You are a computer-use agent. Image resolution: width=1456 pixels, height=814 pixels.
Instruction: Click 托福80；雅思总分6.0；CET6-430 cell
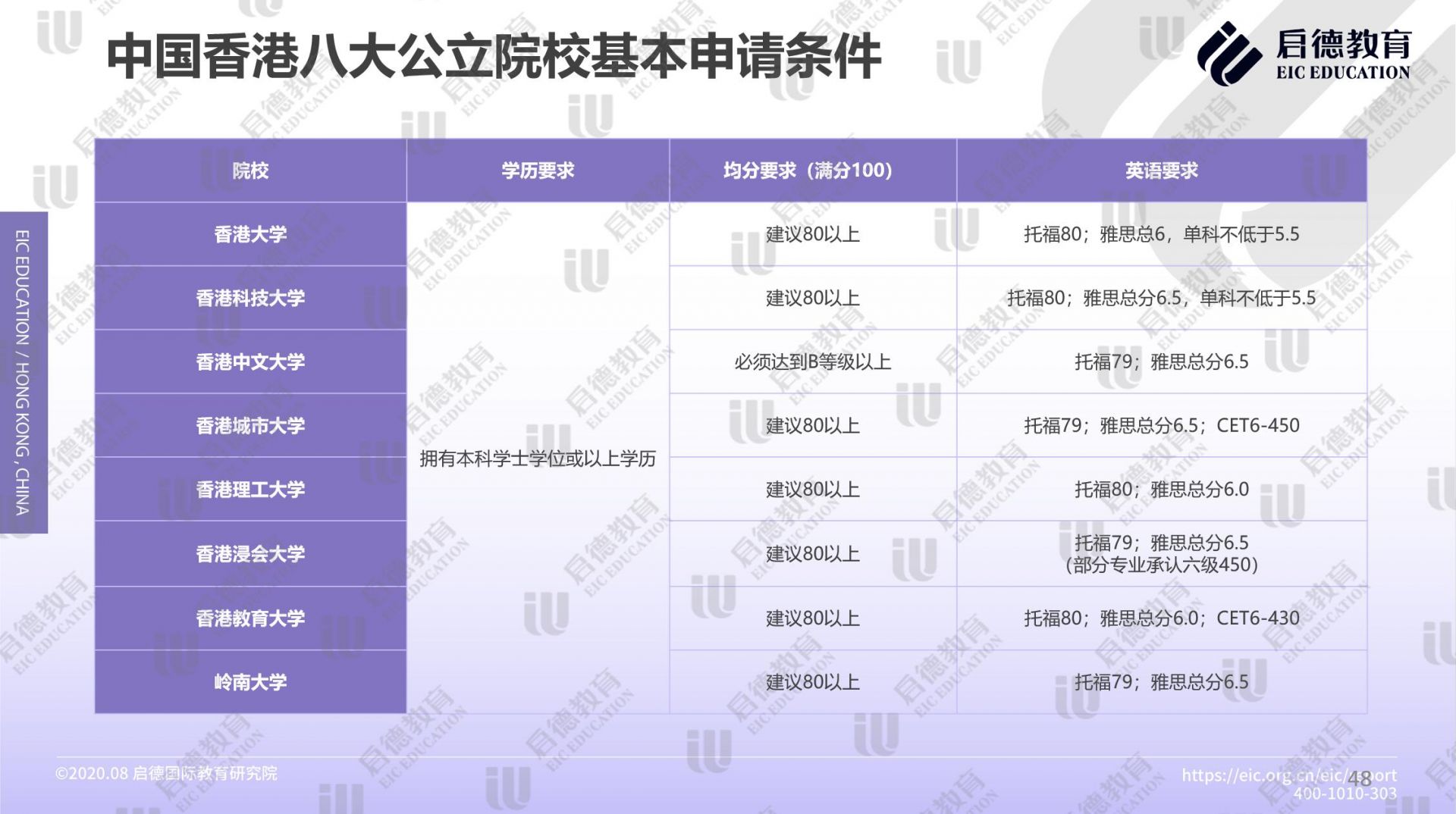point(1162,618)
